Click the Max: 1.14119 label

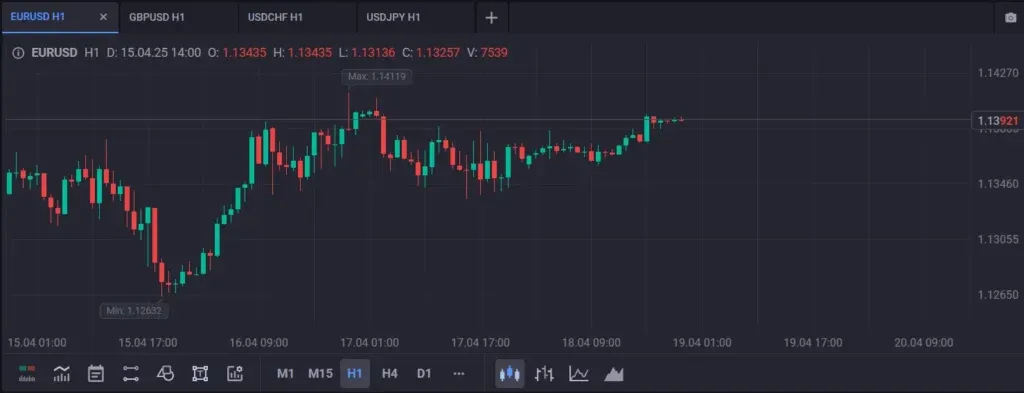tap(377, 76)
